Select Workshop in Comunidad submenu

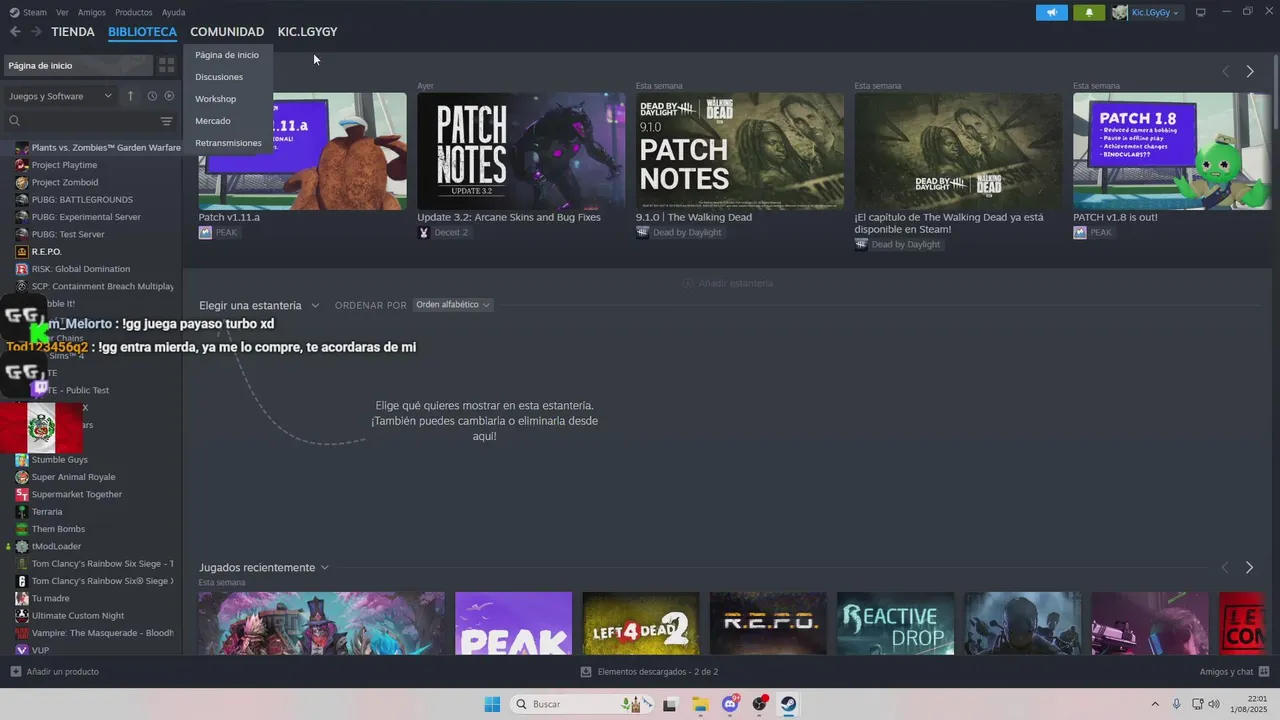pos(216,99)
